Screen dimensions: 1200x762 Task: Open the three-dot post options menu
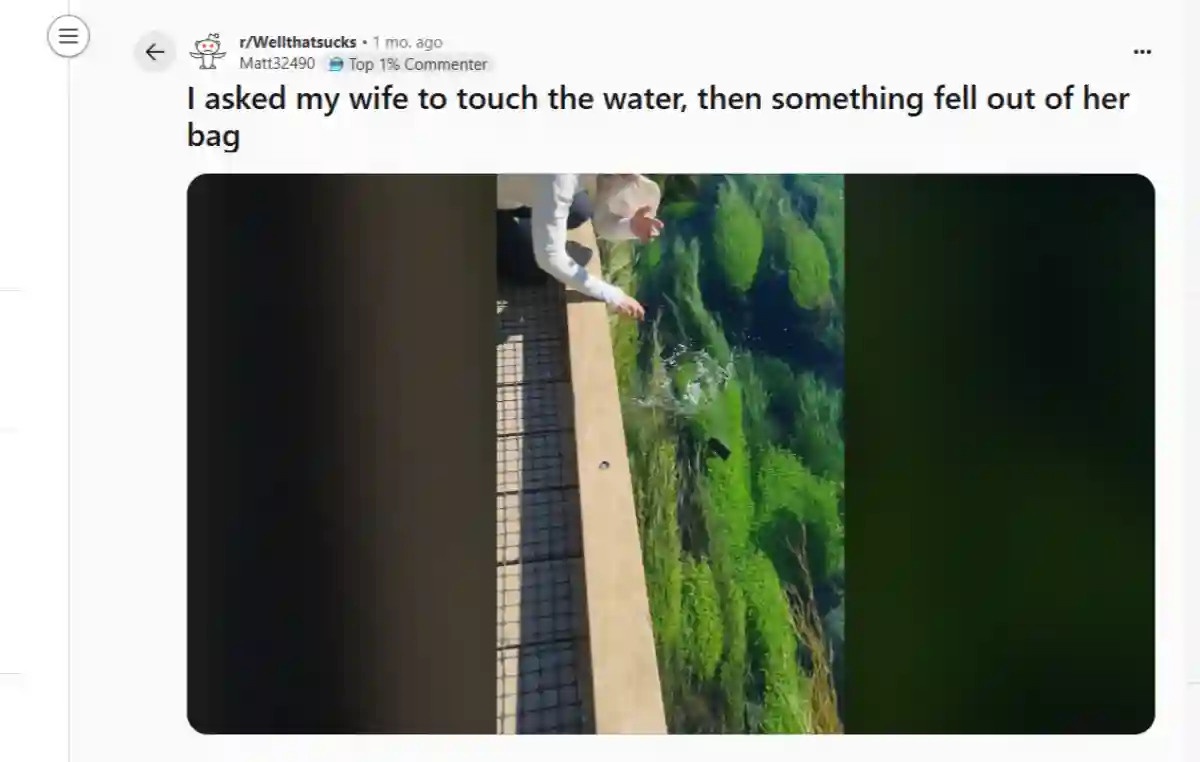[x=1142, y=52]
